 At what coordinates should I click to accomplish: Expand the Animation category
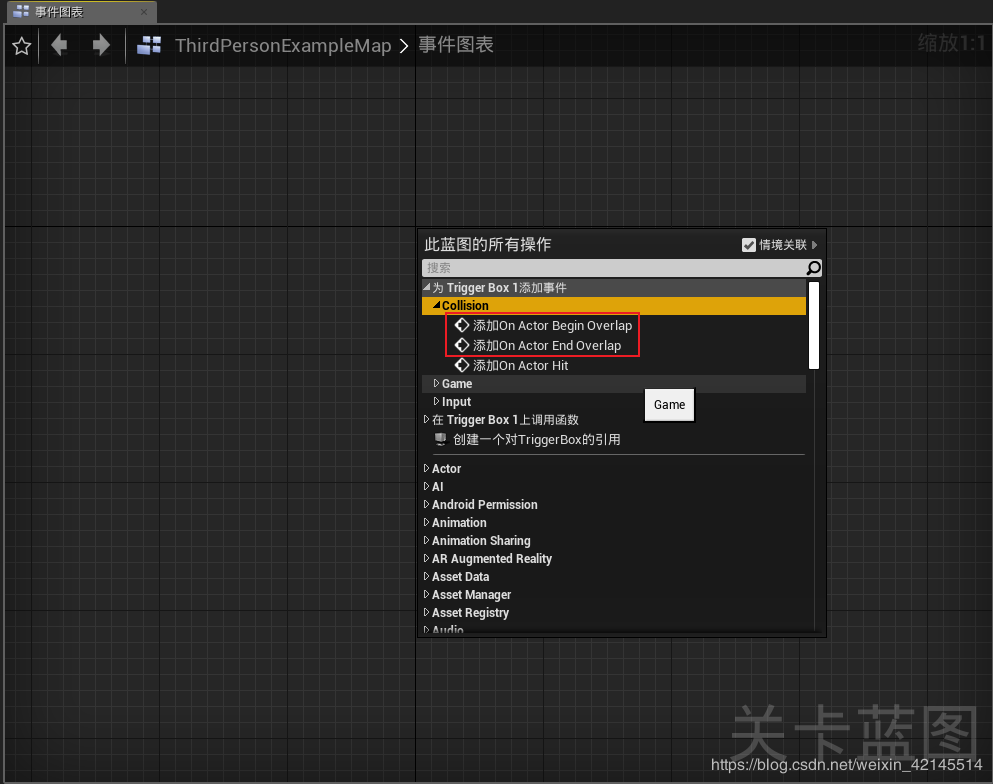pos(426,522)
